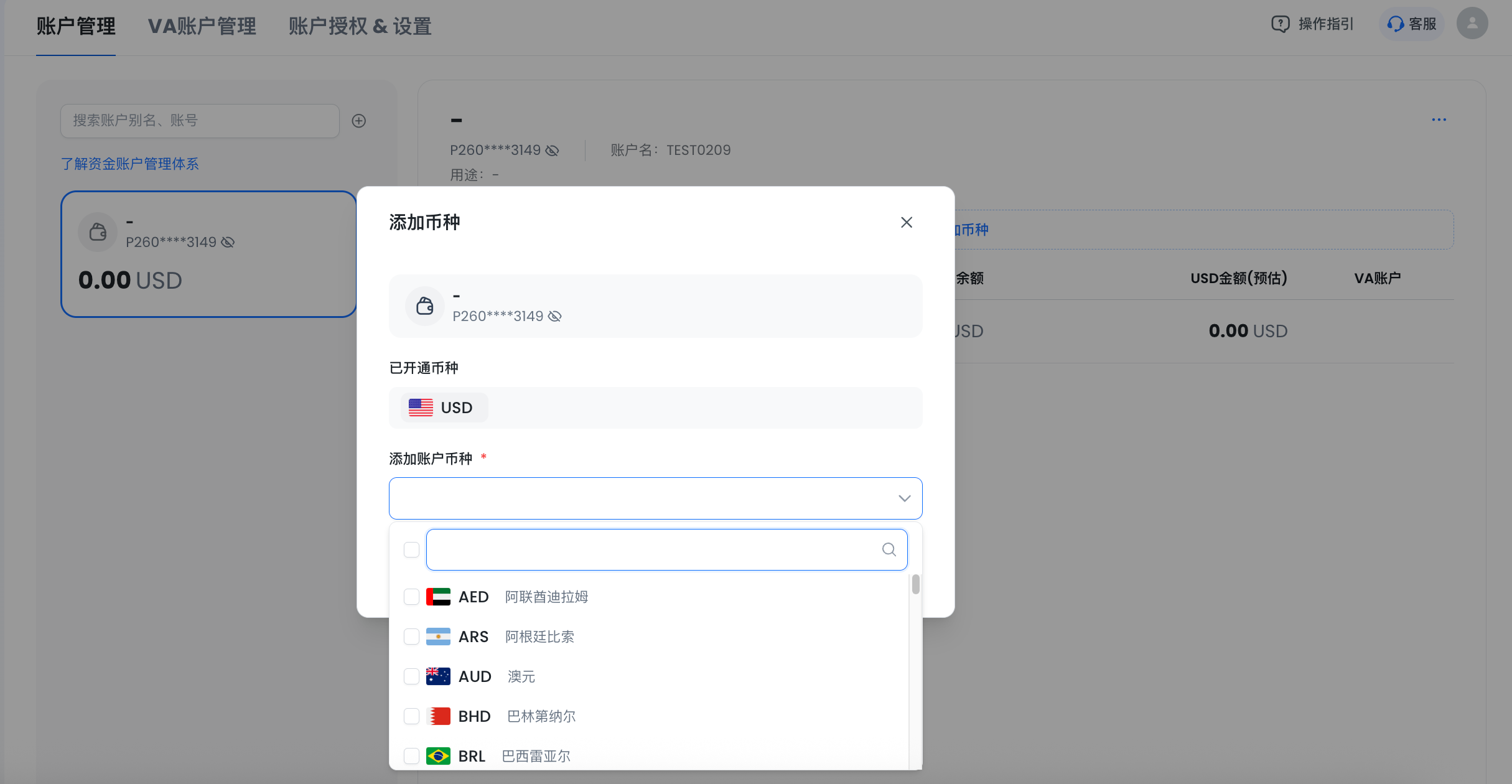Click the 0.00 USD amount in the table

1248,331
